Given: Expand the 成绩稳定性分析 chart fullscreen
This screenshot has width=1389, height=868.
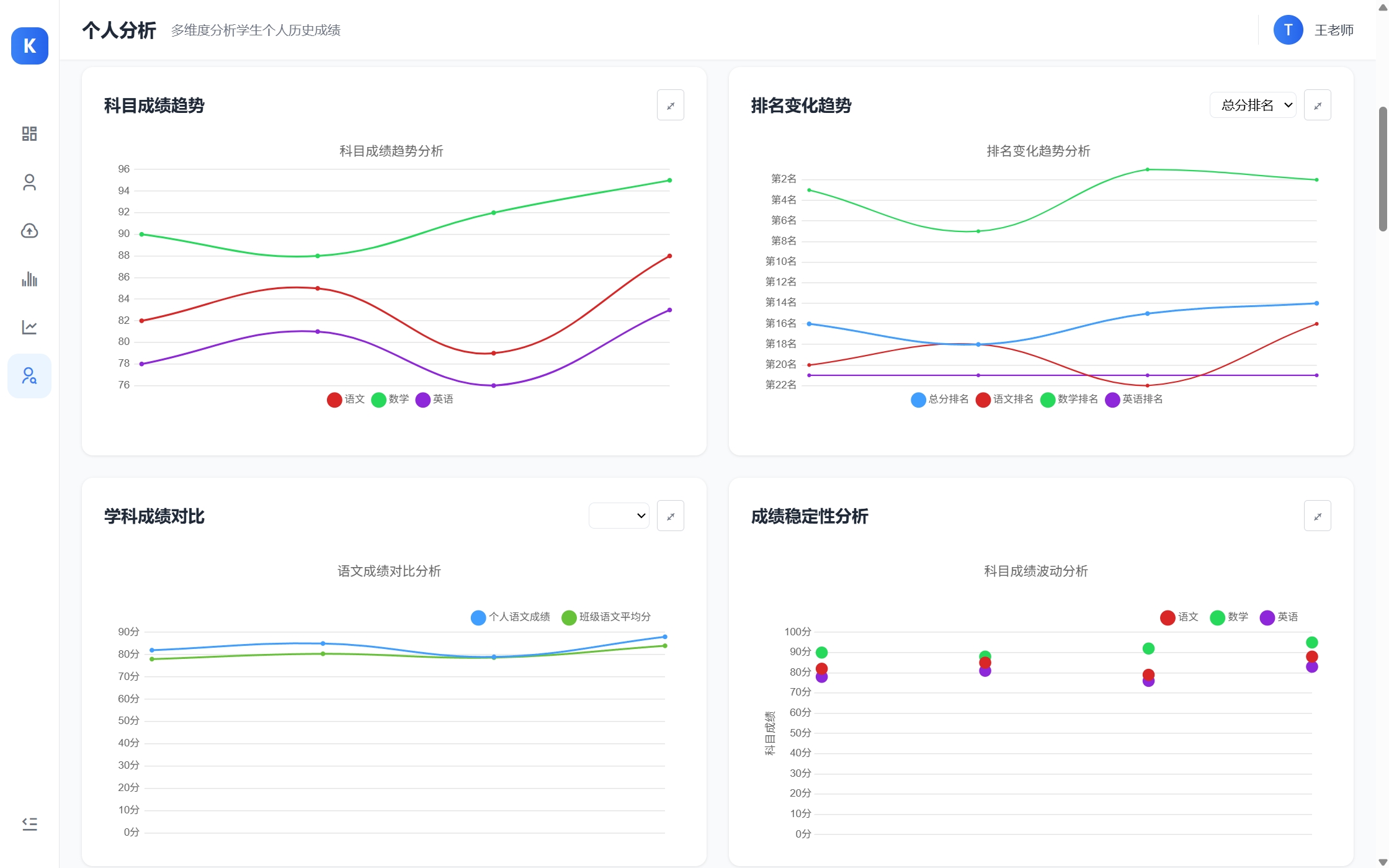Looking at the screenshot, I should coord(1317,516).
